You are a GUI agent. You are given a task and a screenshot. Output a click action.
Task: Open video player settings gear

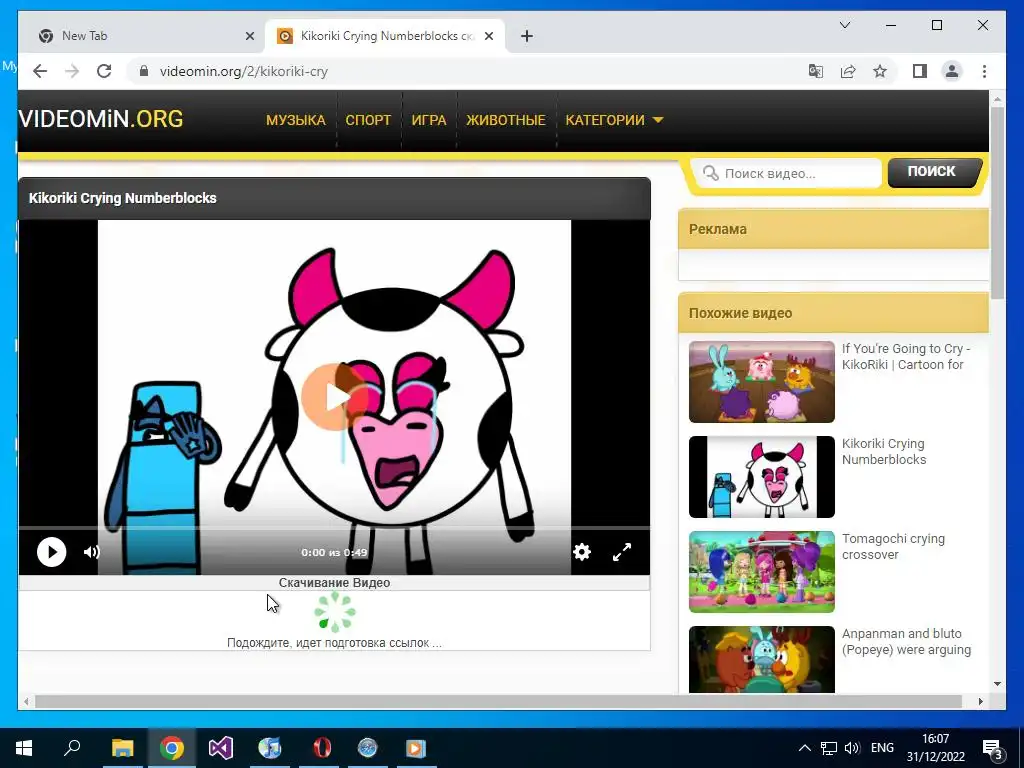pyautogui.click(x=581, y=552)
